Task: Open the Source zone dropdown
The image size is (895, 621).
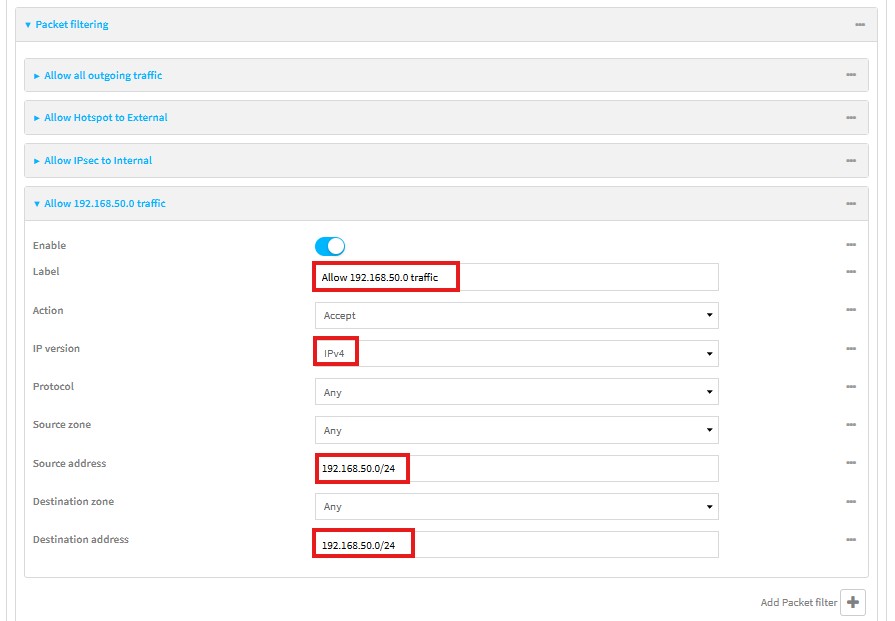Action: click(x=516, y=430)
